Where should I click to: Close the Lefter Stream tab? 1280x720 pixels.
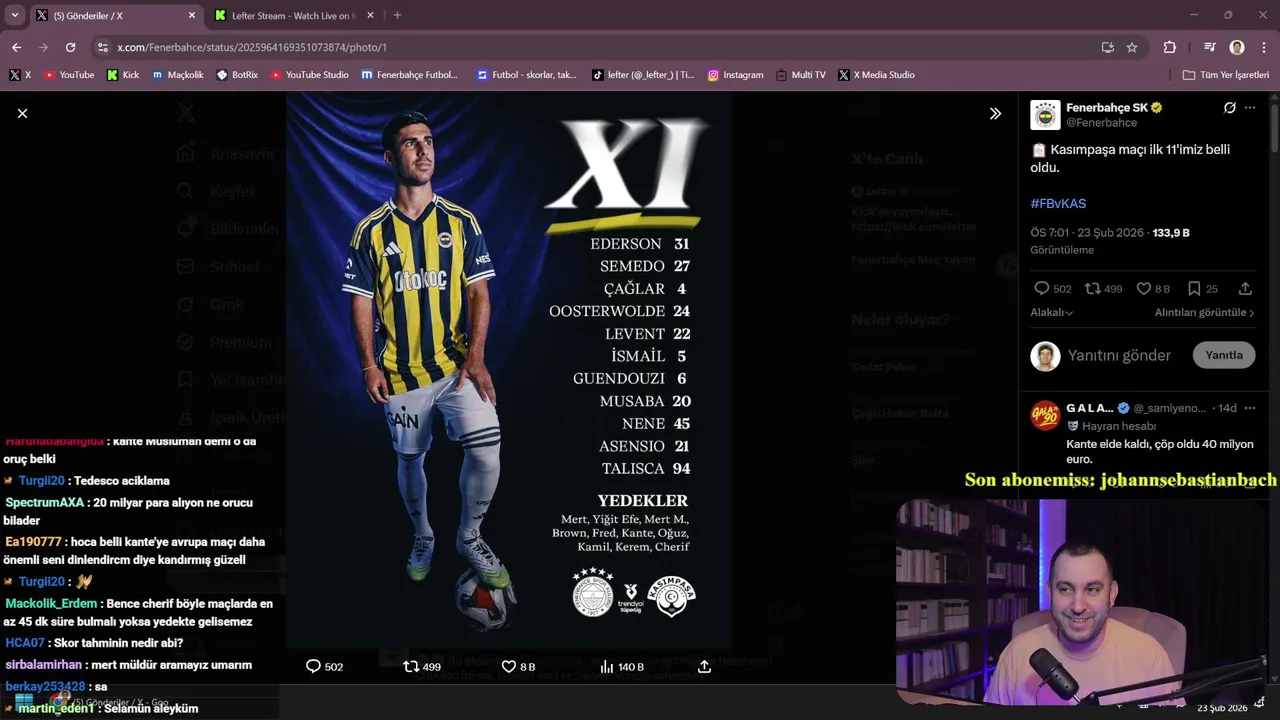[370, 15]
